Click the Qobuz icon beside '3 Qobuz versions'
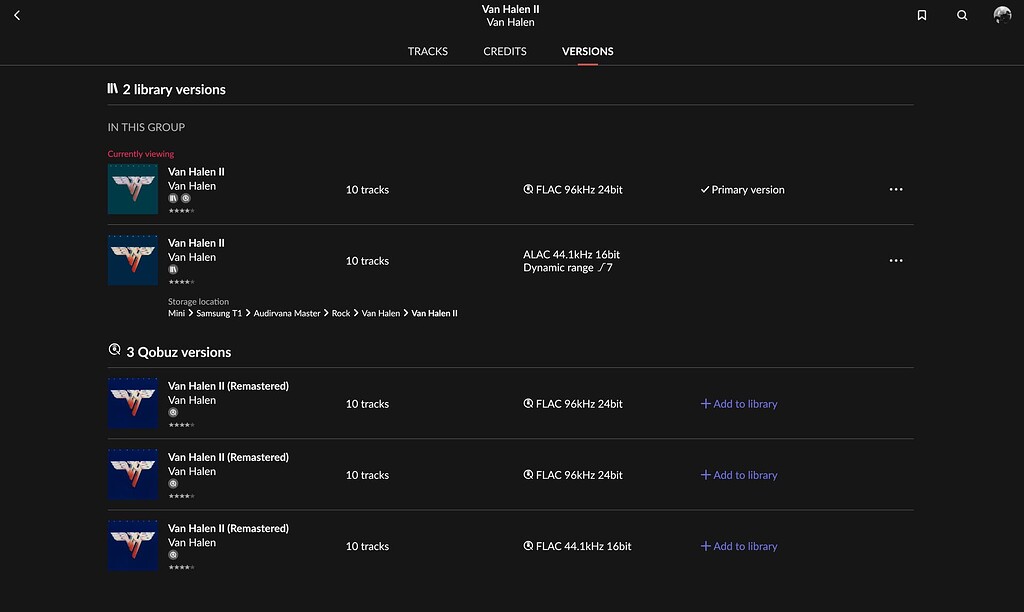This screenshot has height=612, width=1024. [114, 350]
